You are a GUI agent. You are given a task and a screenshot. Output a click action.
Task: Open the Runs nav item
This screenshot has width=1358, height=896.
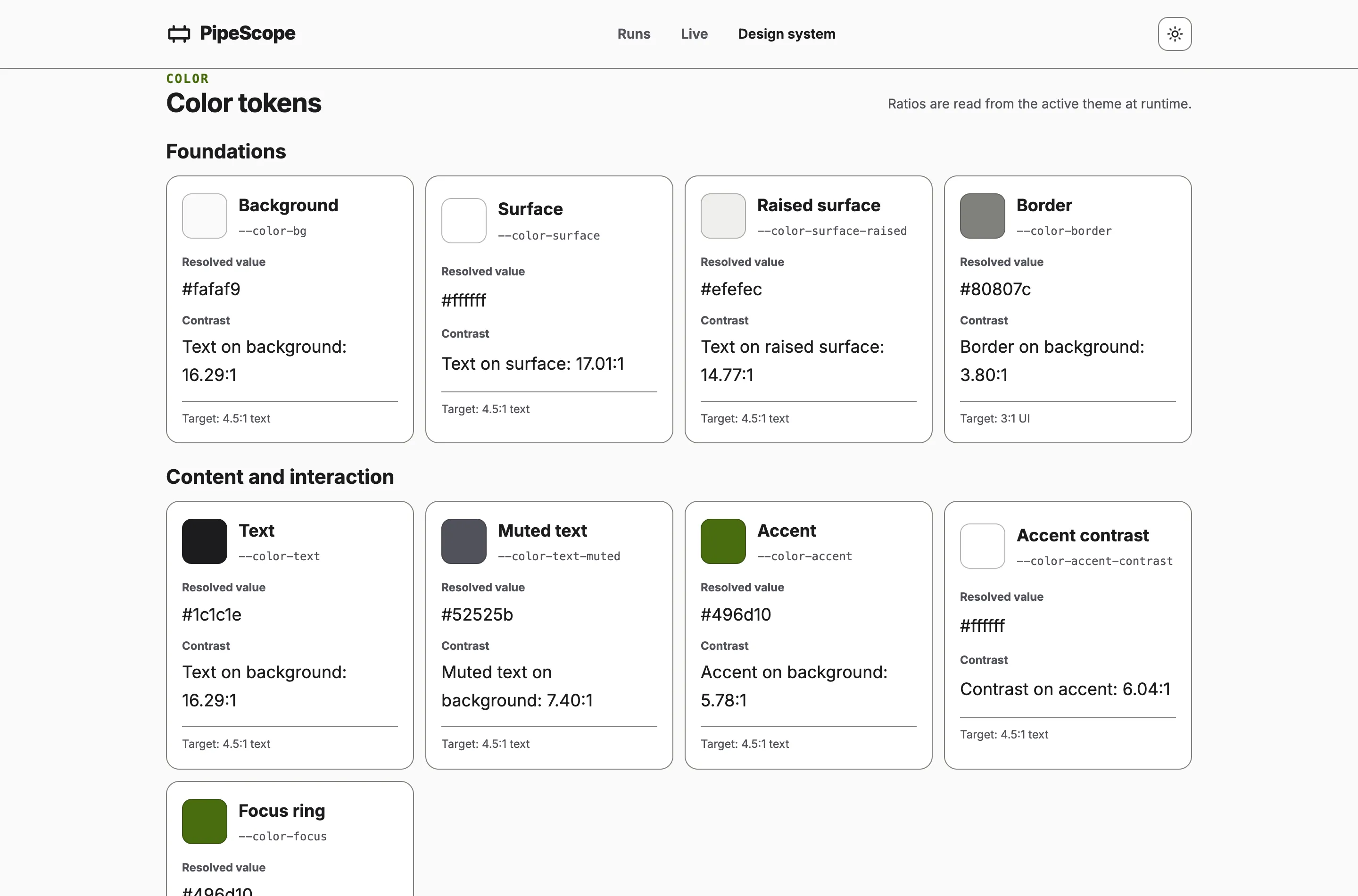point(634,33)
